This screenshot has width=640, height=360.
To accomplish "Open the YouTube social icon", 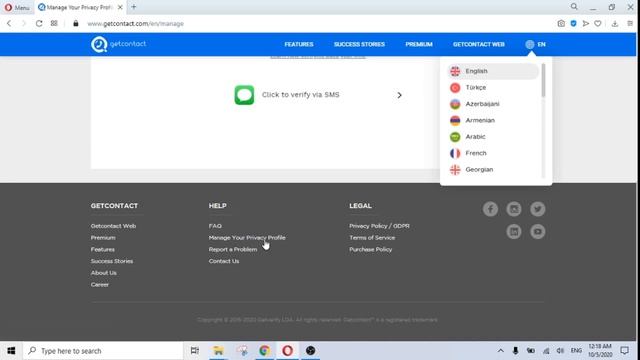I will click(x=538, y=231).
